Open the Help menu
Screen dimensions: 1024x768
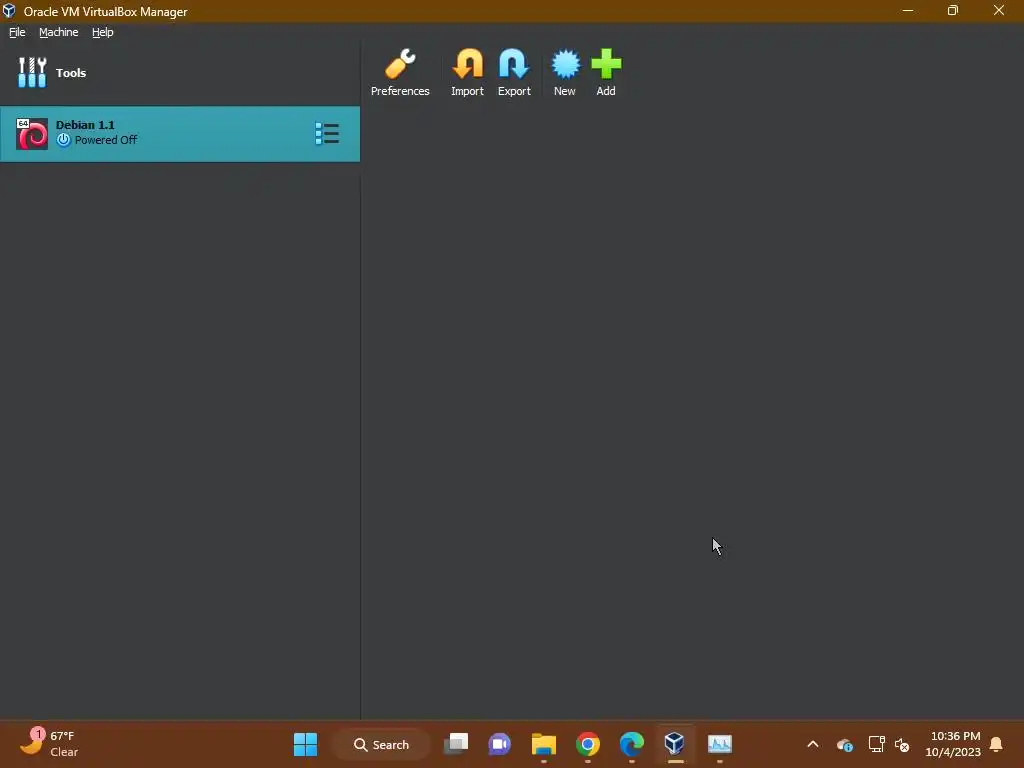pyautogui.click(x=103, y=32)
